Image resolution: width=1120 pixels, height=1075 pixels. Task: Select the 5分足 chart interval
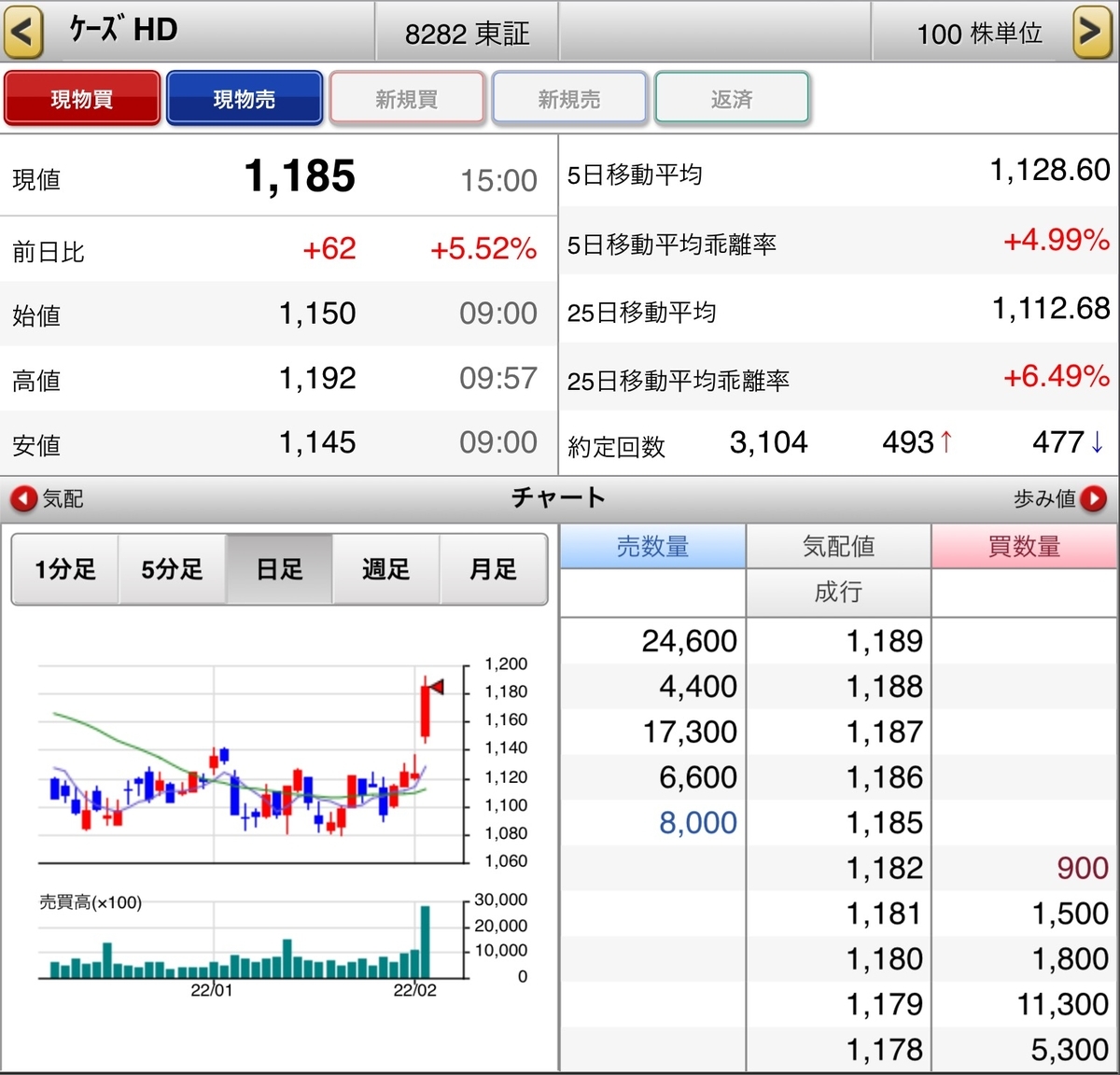(x=172, y=569)
